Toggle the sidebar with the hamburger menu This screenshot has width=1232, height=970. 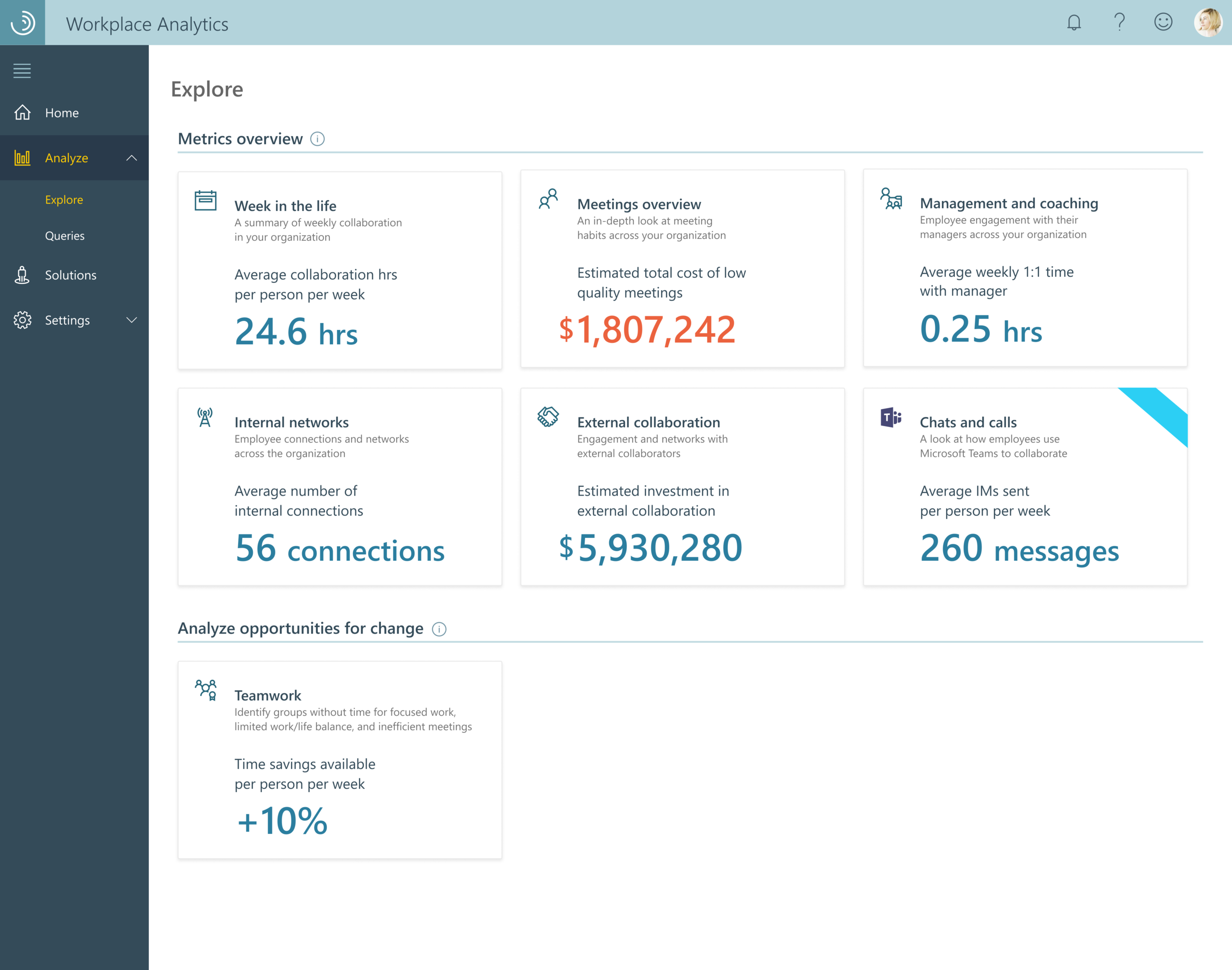[22, 70]
